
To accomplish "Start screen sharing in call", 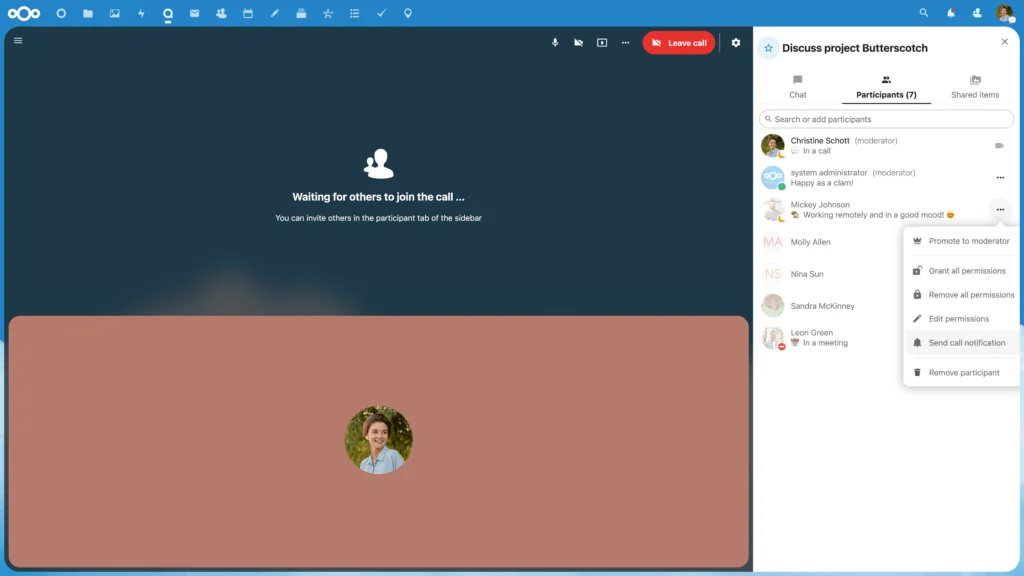I will pyautogui.click(x=602, y=42).
